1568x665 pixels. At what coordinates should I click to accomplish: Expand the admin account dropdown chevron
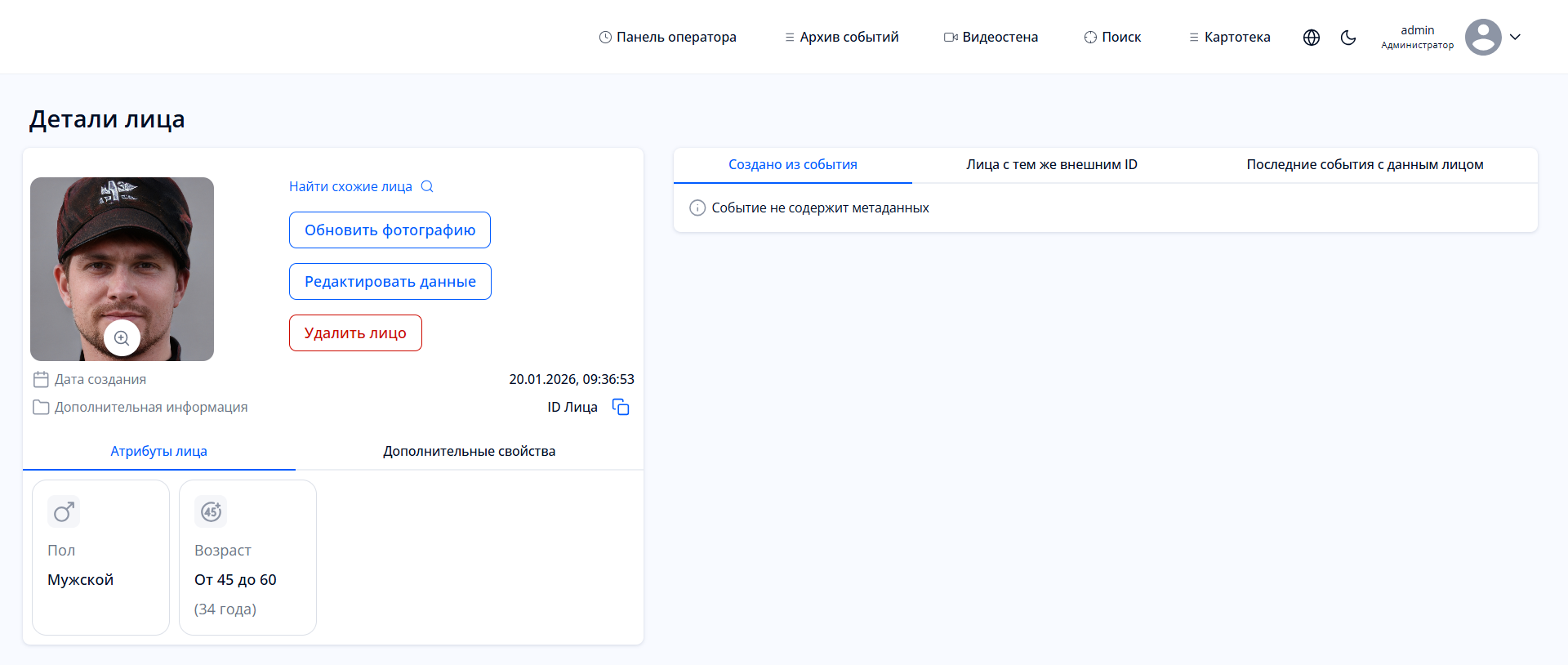(x=1515, y=38)
